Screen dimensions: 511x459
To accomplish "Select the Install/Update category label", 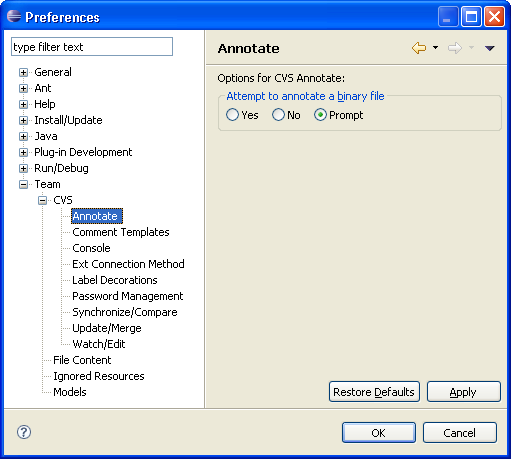I will pyautogui.click(x=68, y=120).
